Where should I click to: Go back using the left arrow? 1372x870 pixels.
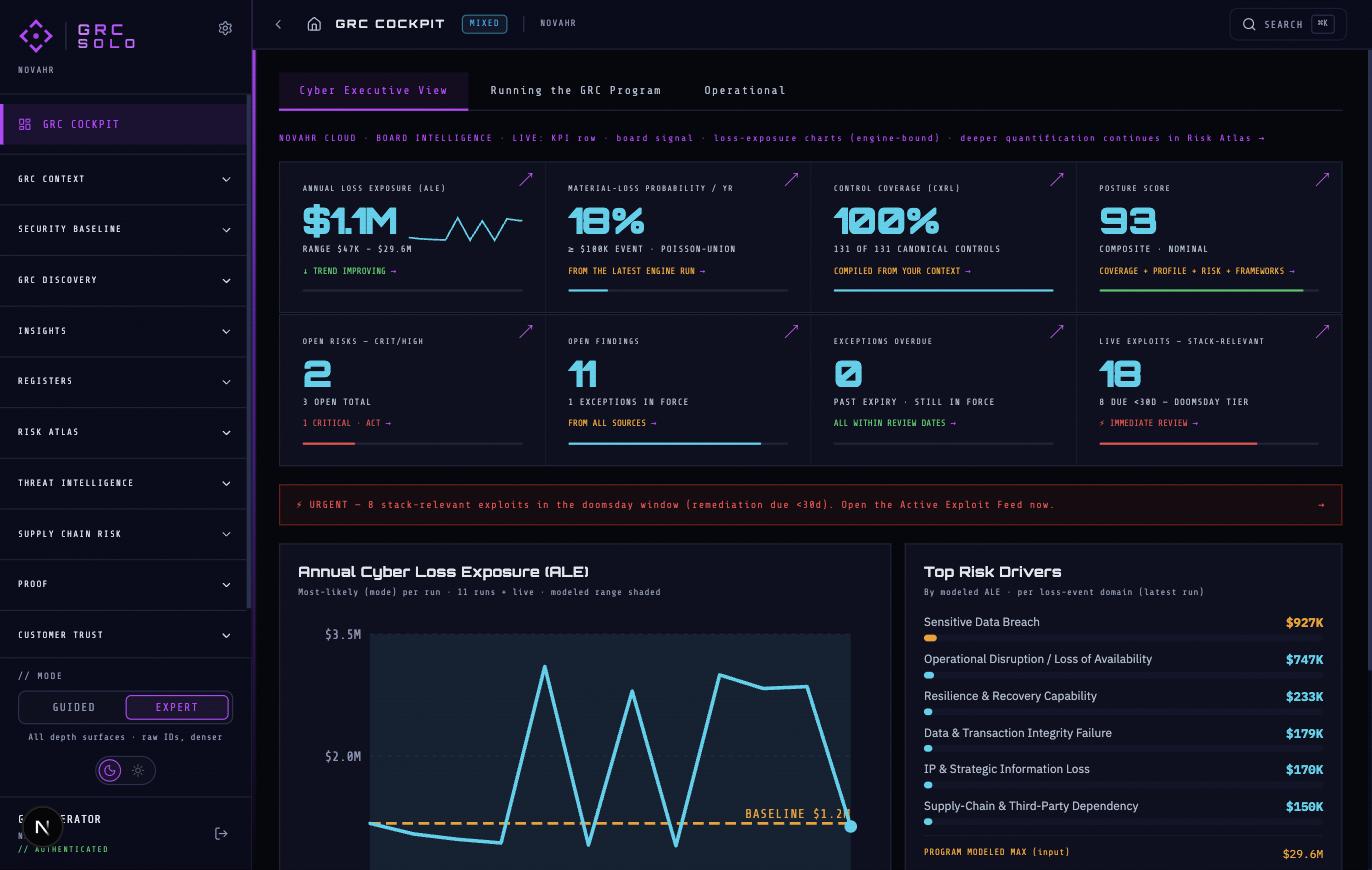279,24
